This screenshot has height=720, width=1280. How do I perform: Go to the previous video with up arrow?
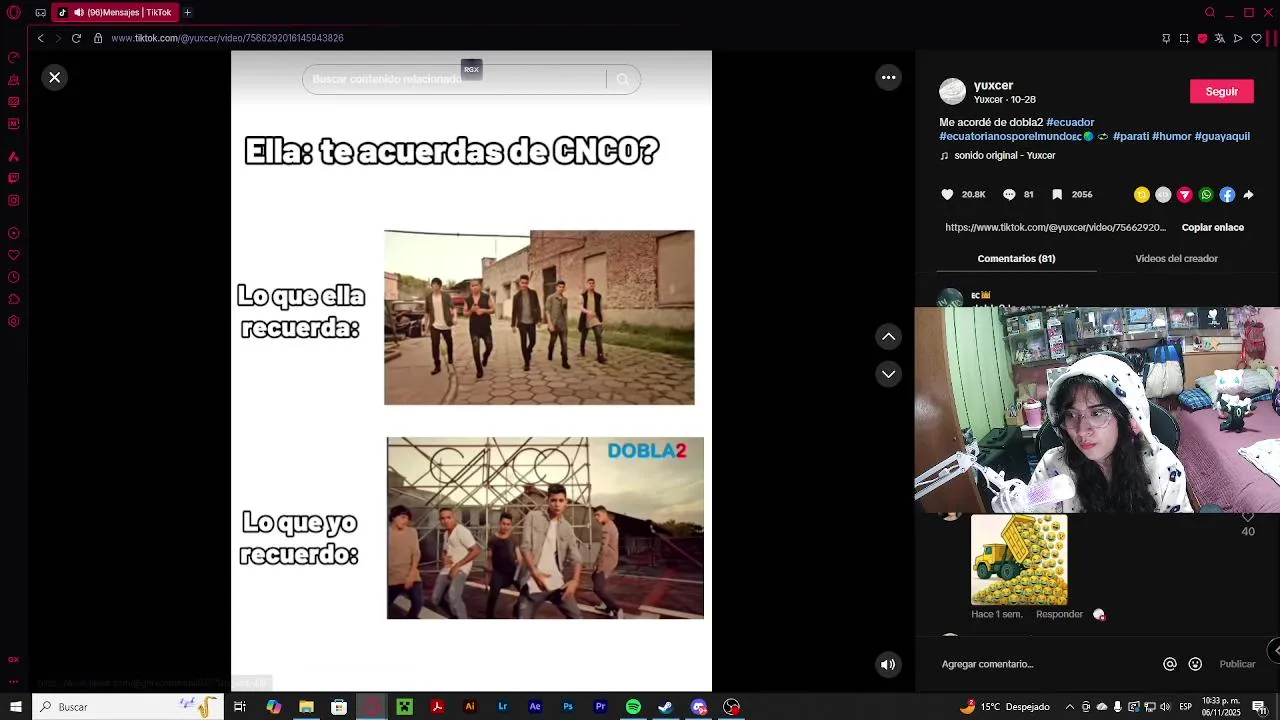tap(888, 337)
